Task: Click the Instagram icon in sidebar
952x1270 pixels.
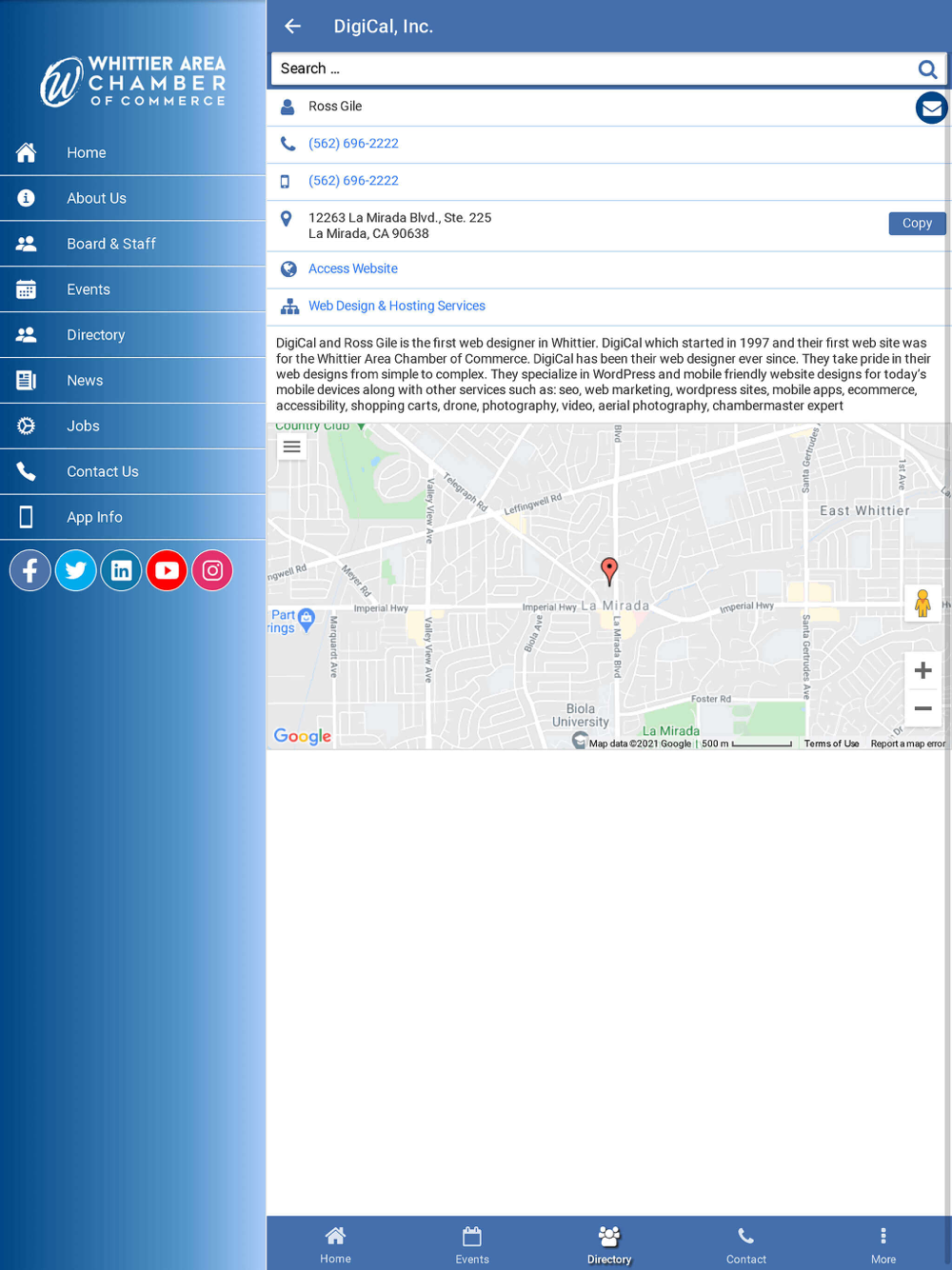Action: tap(212, 570)
